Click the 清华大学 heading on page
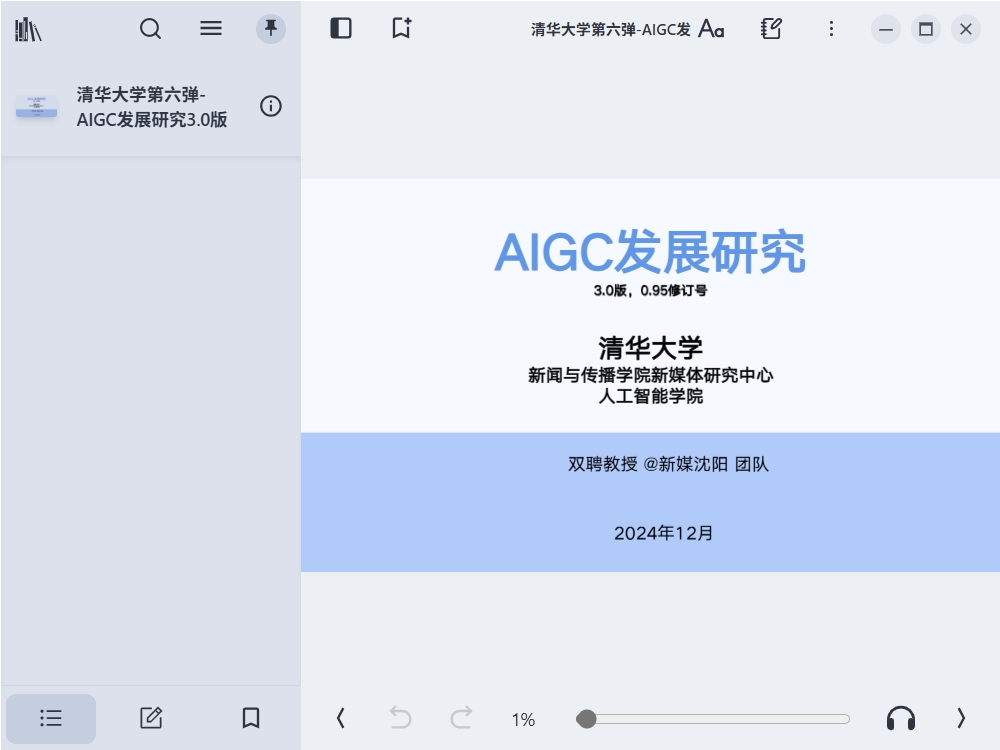 coord(651,348)
